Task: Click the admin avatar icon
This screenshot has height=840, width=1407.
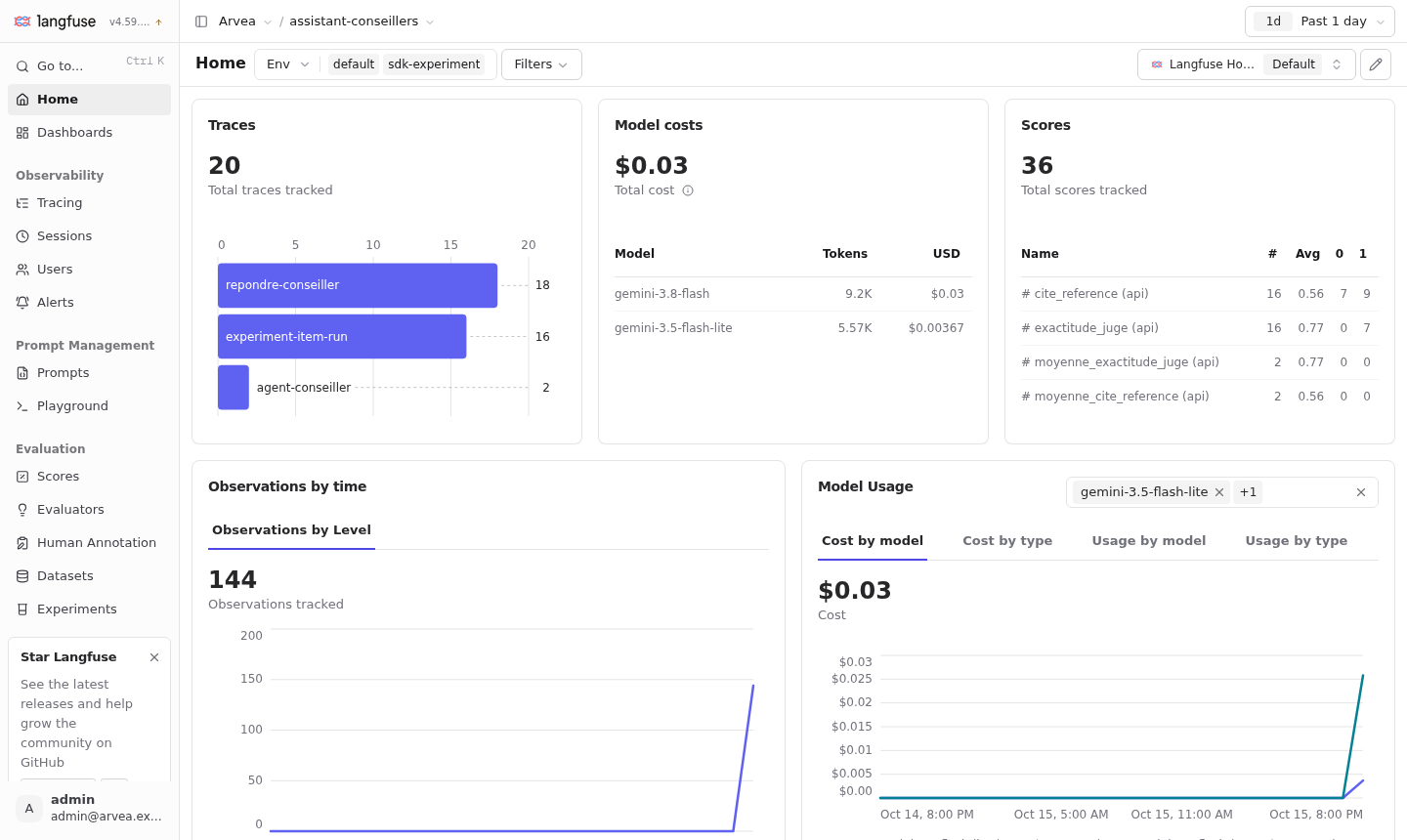Action: tap(29, 808)
